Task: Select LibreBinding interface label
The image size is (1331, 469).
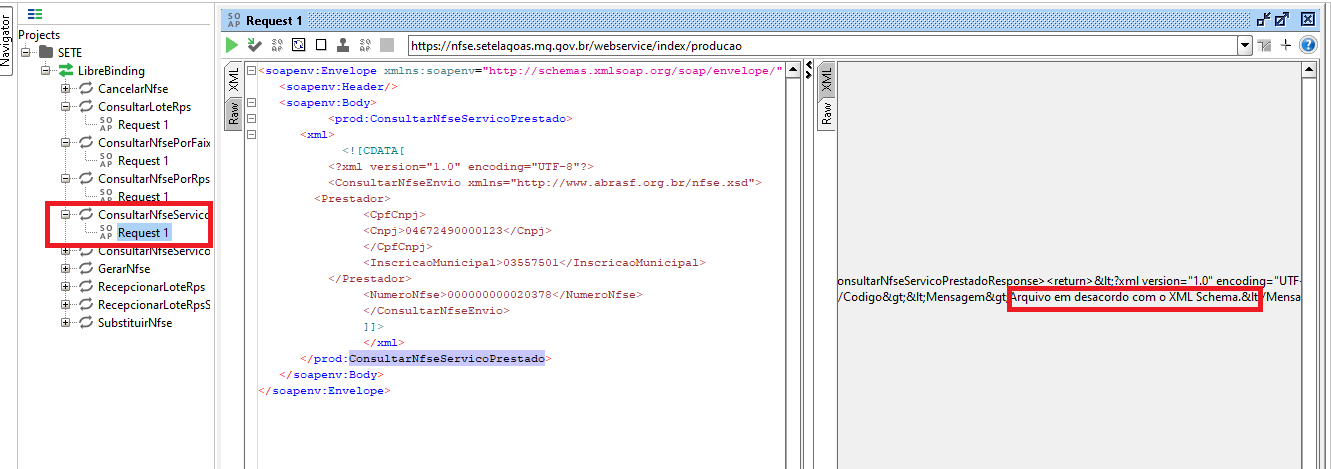Action: click(x=111, y=70)
